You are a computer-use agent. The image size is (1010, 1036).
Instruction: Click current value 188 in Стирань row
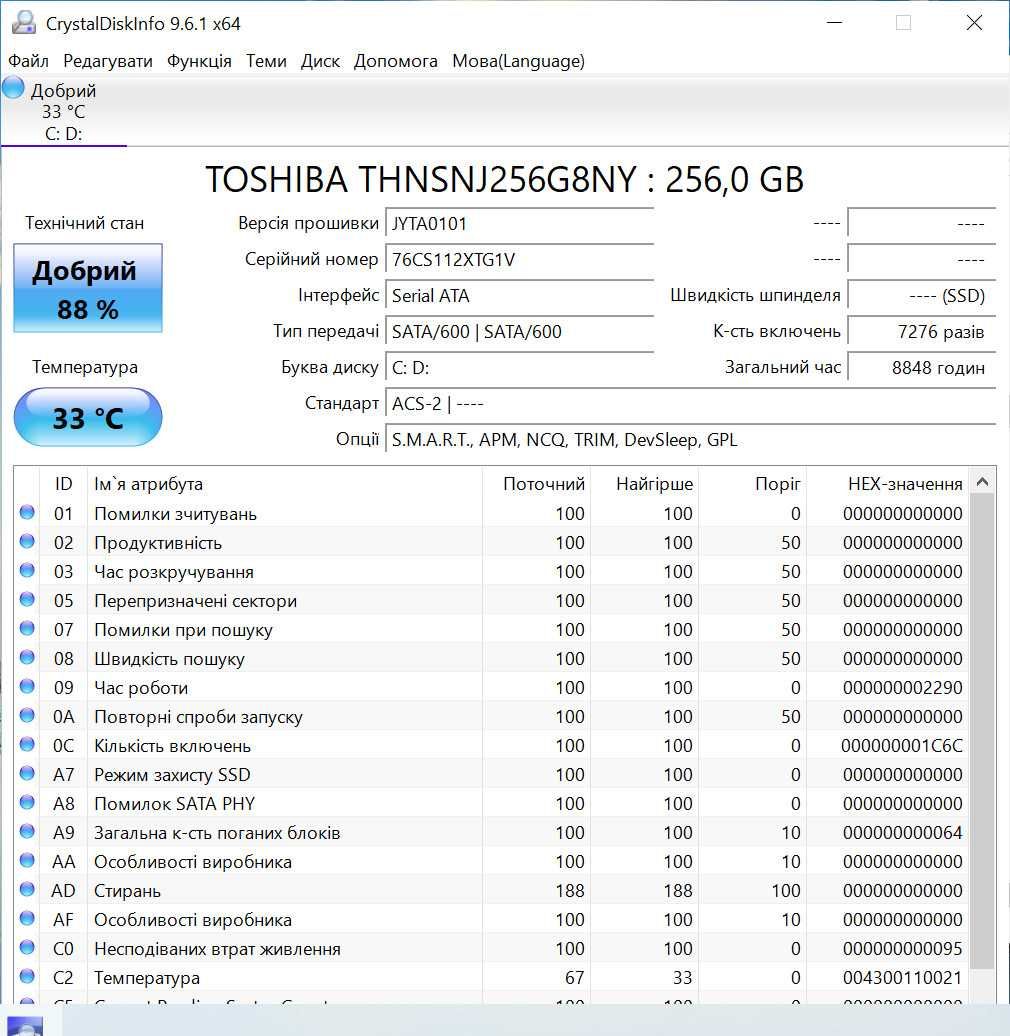569,891
